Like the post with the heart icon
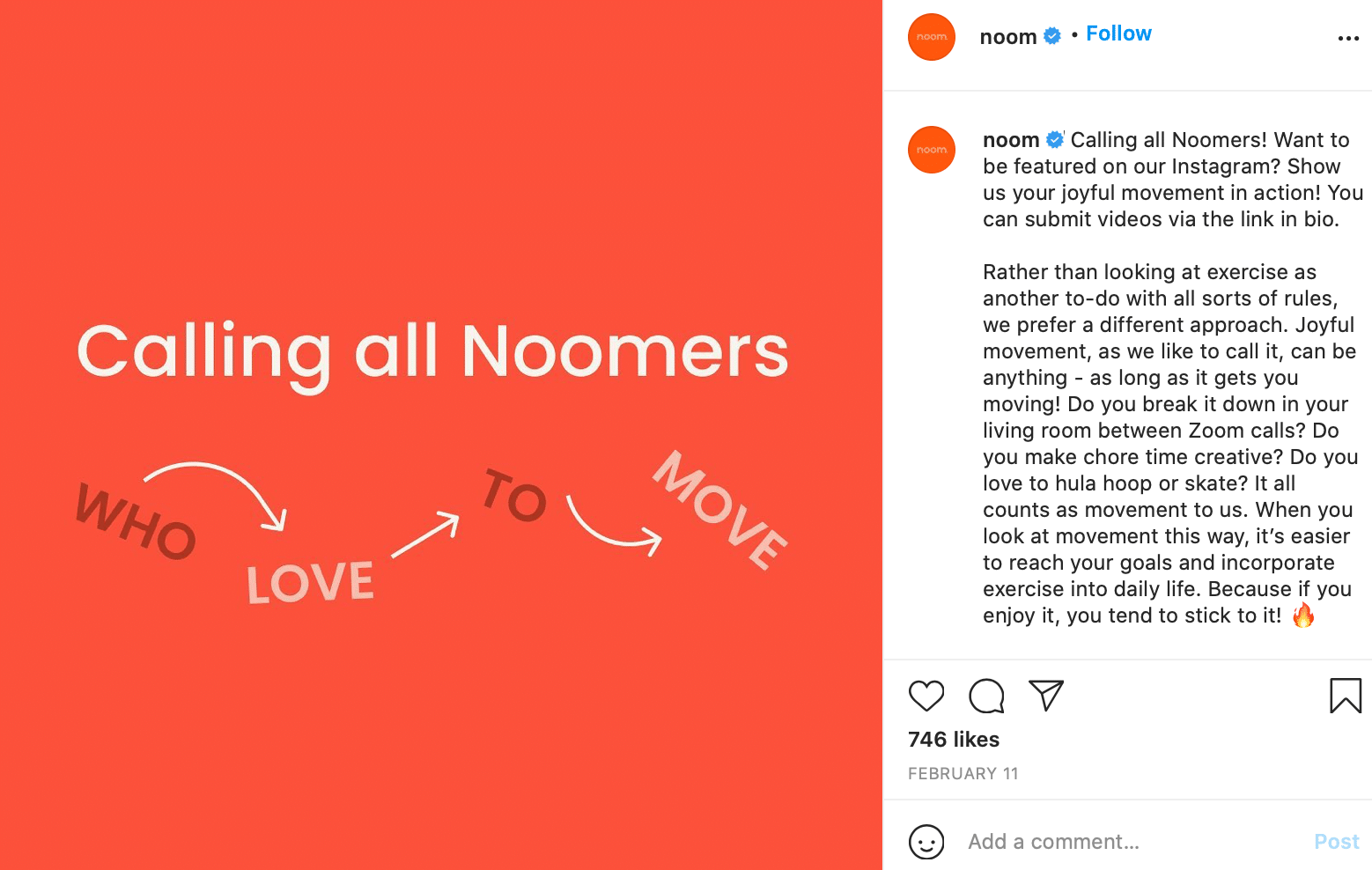 [x=926, y=696]
